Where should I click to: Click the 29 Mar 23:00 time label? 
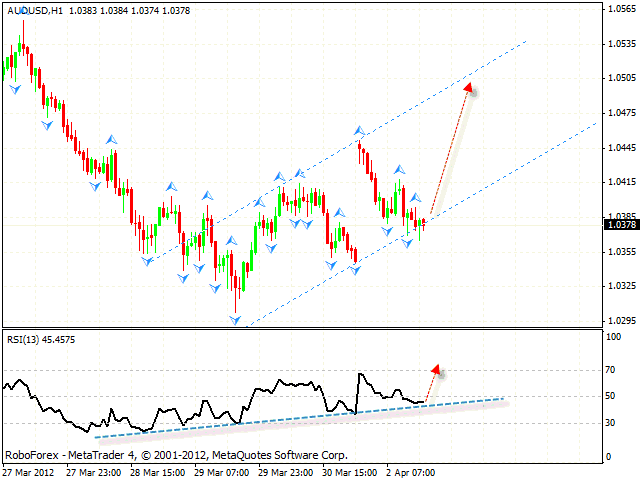tap(286, 473)
